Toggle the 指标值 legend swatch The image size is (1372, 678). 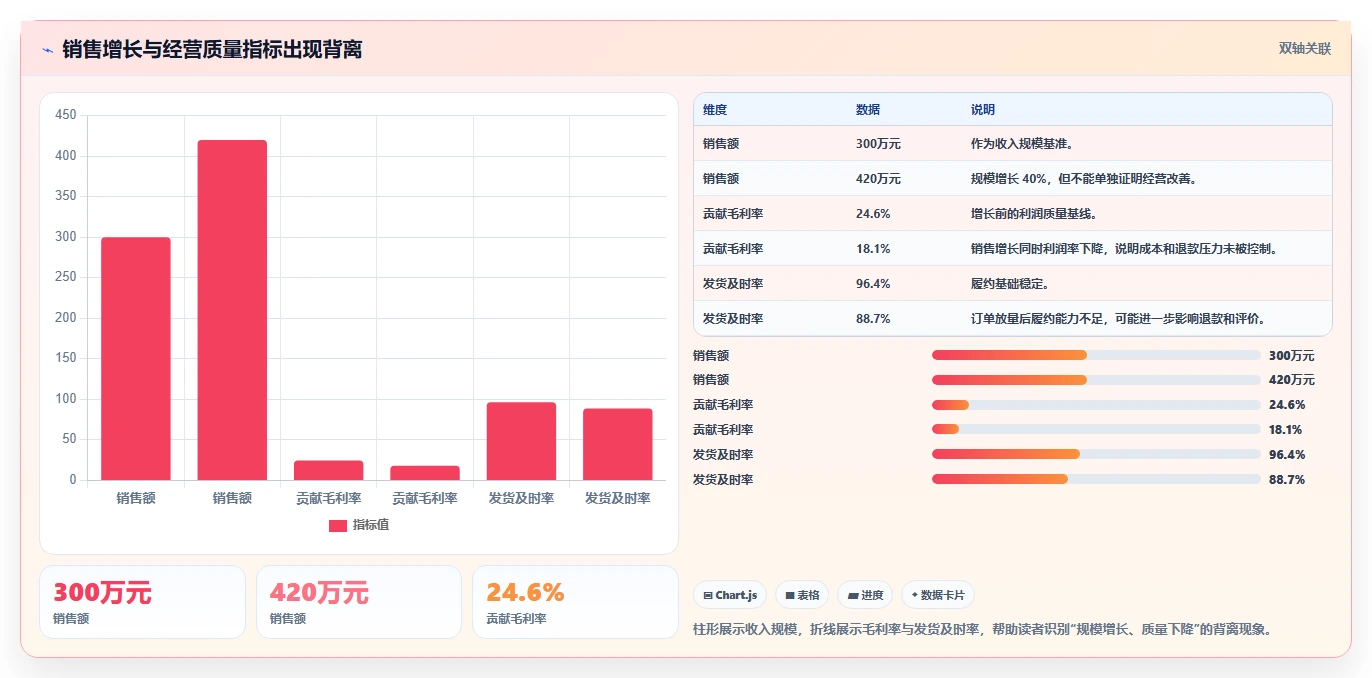338,525
